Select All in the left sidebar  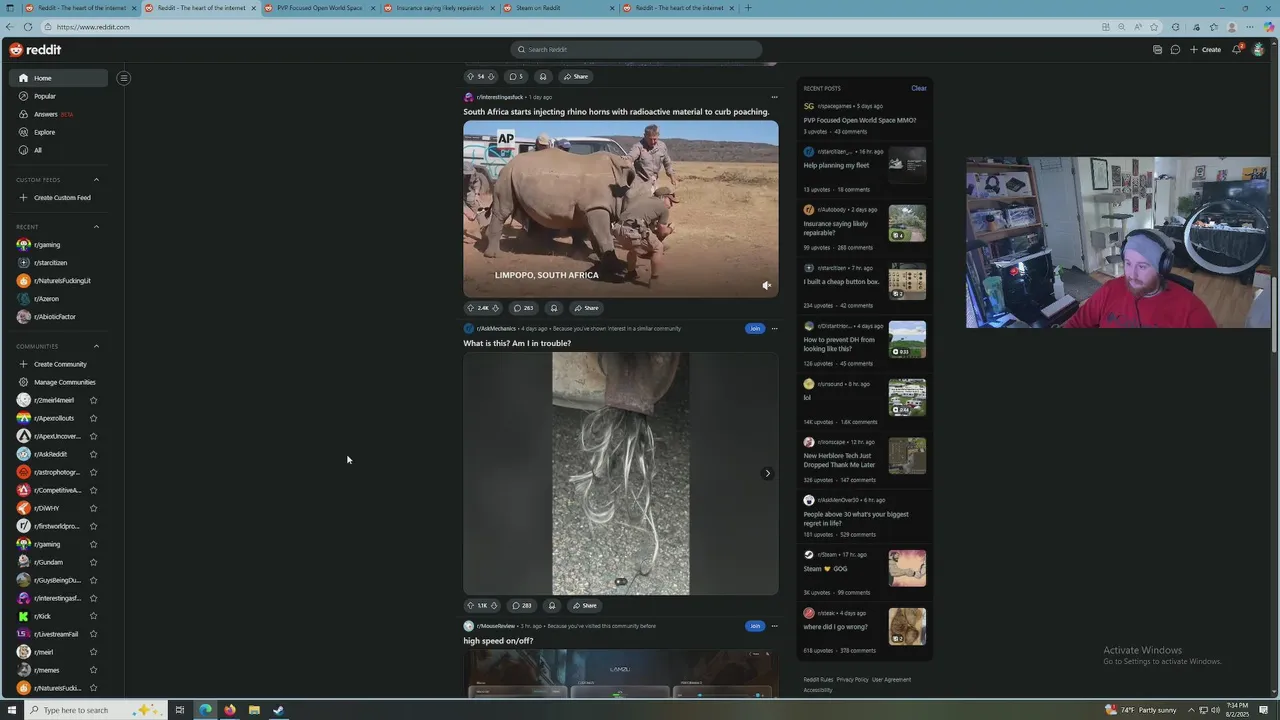click(59, 150)
